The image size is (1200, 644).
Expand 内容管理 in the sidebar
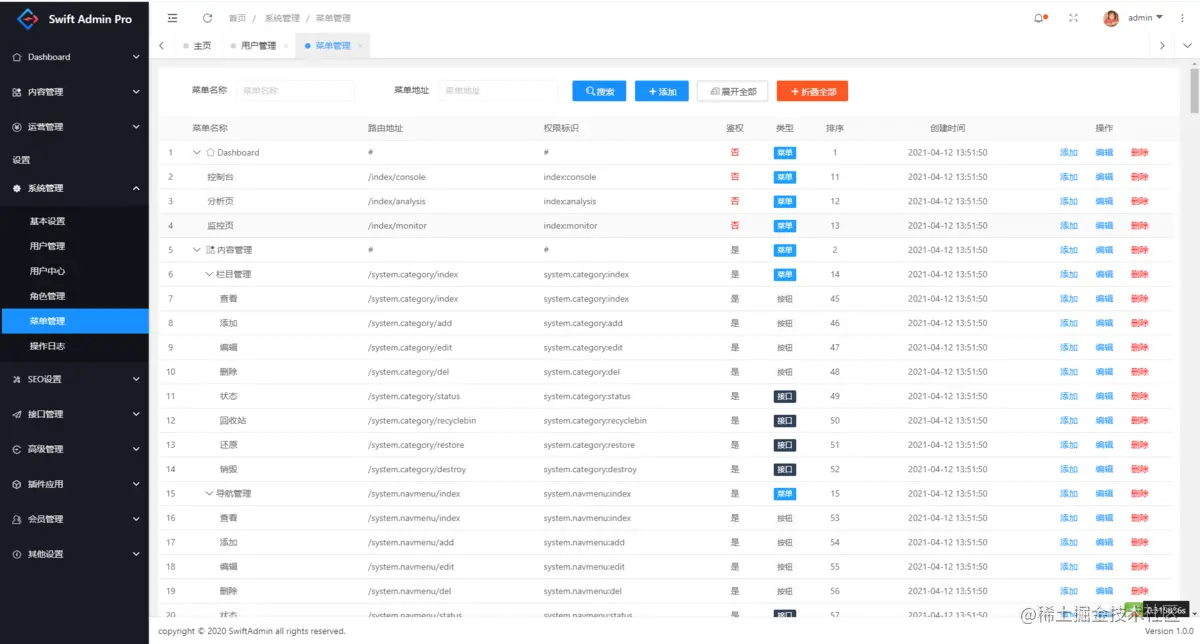pos(74,92)
